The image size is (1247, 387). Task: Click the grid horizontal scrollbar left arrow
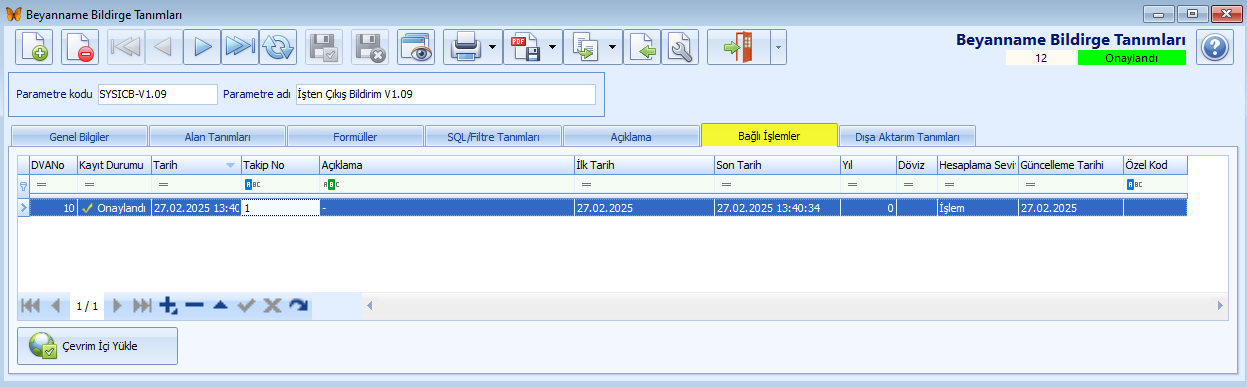(370, 306)
